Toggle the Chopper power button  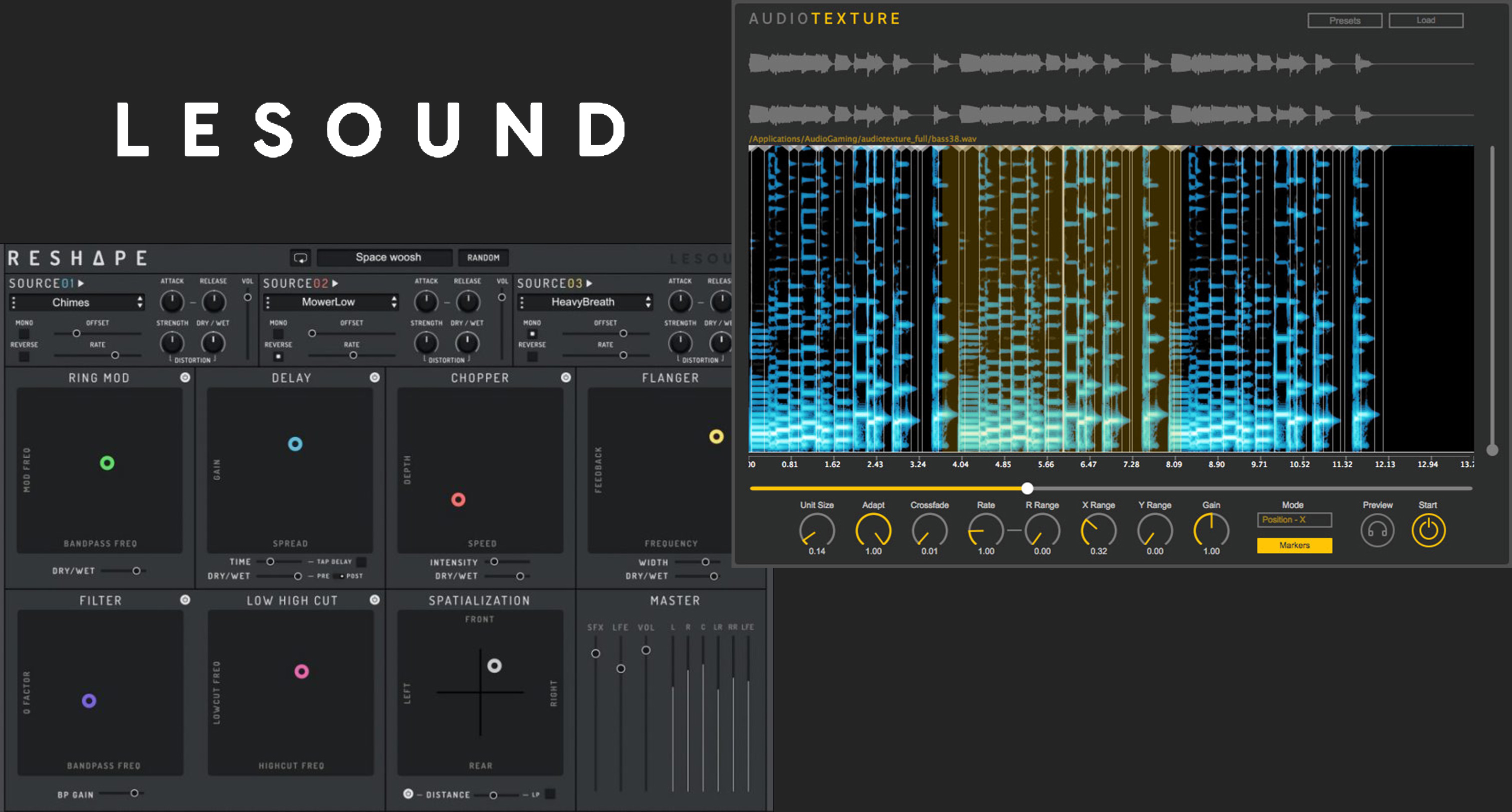click(566, 378)
